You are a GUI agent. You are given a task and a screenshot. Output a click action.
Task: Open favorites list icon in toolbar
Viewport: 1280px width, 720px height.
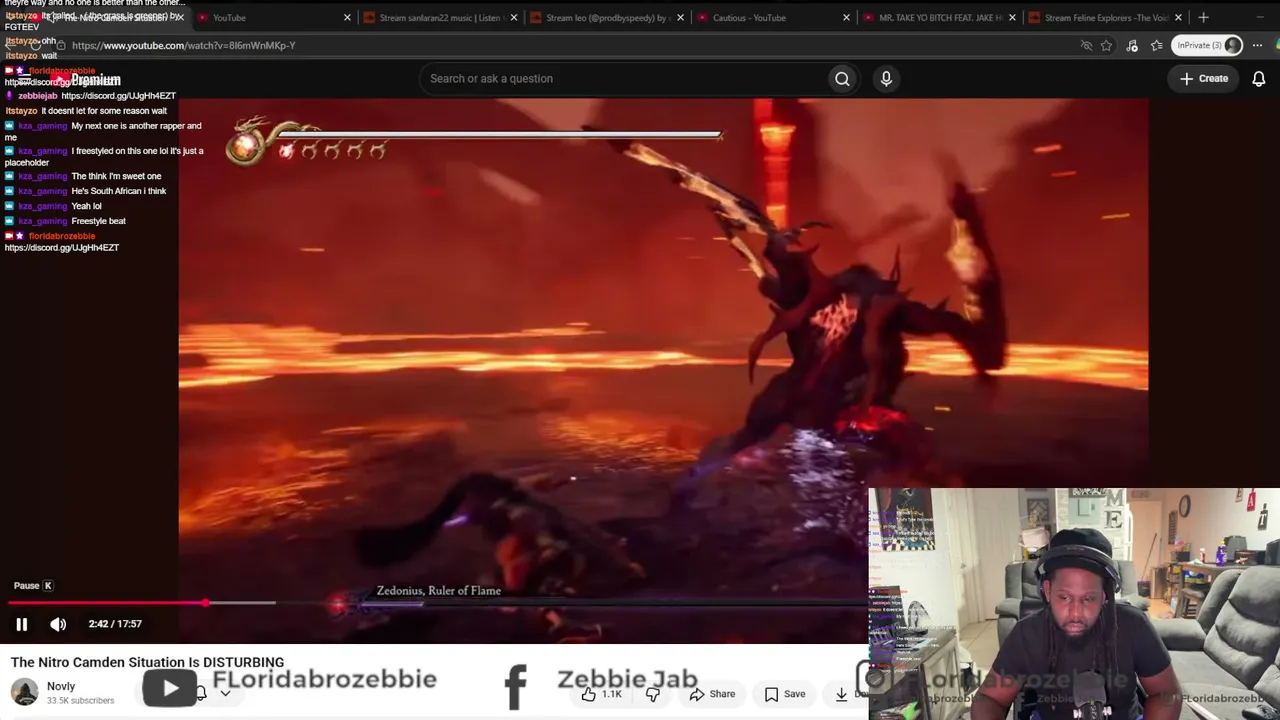[1157, 45]
